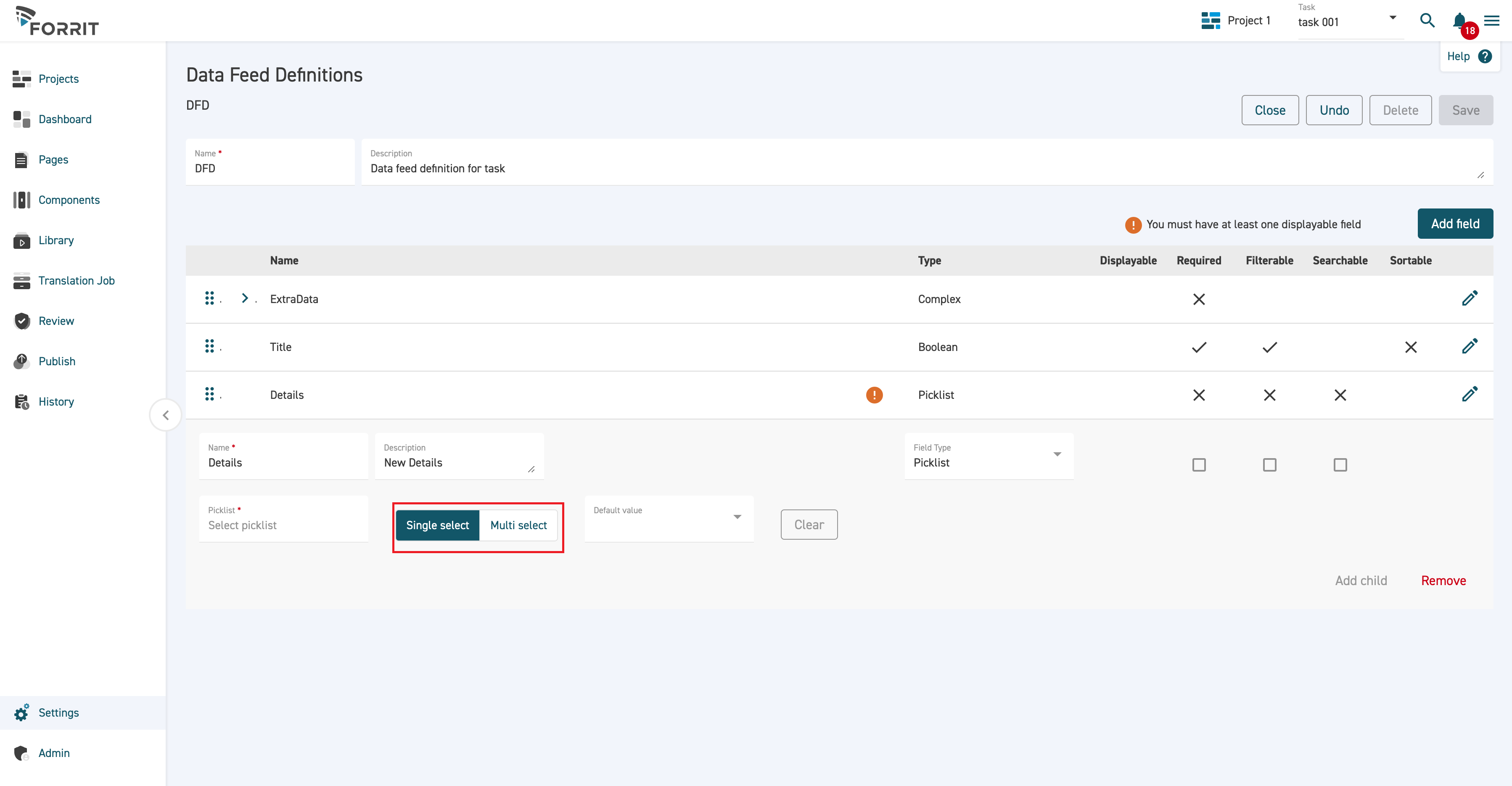Open search from the top bar
Viewport: 1512px width, 786px height.
coord(1427,21)
